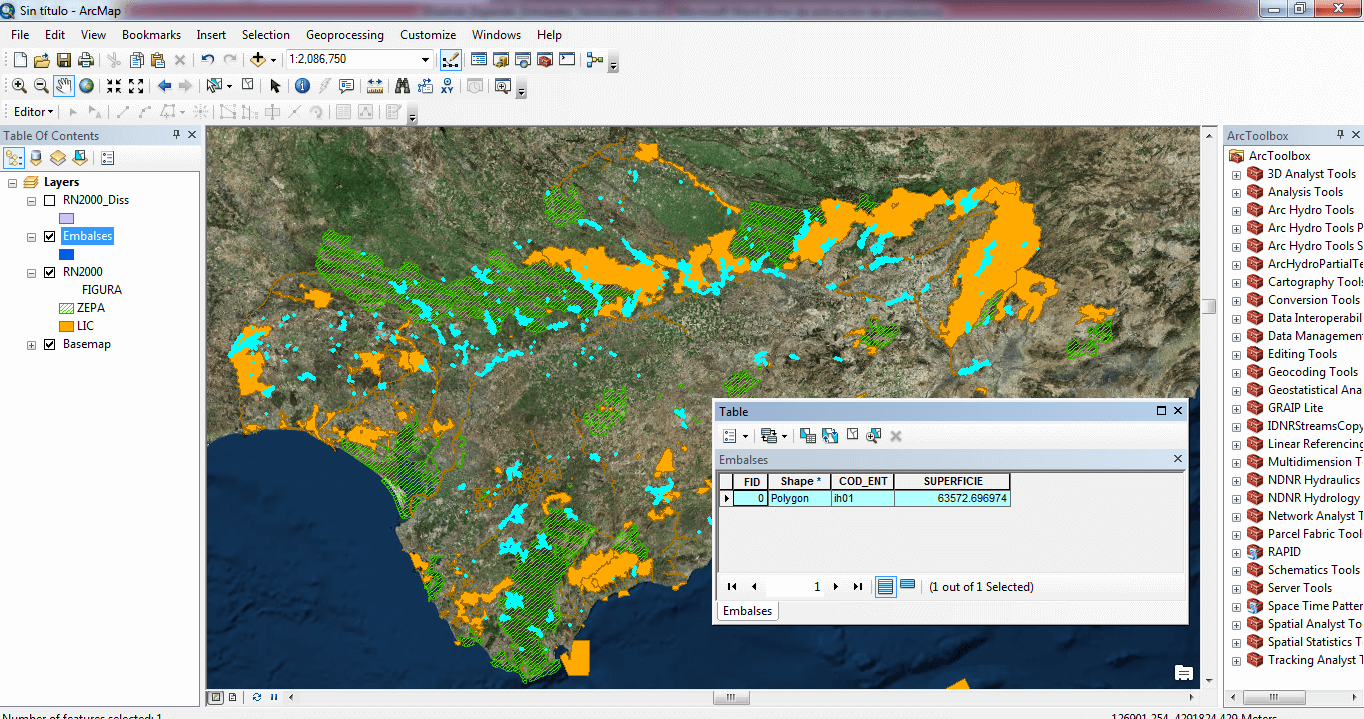Select the Zoom In tool
1364x719 pixels.
[x=19, y=86]
